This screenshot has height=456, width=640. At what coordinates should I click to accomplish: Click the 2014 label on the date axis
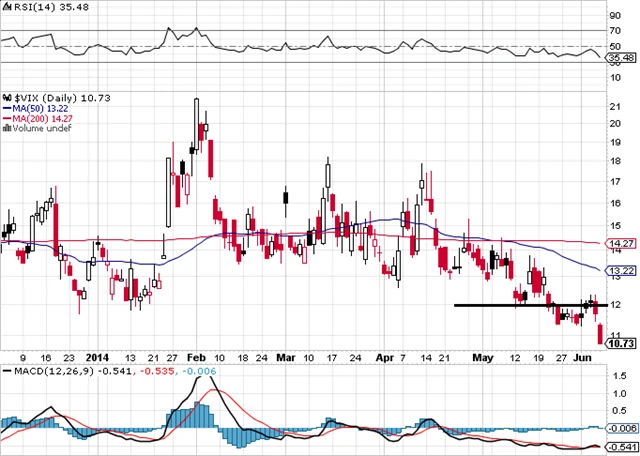97,356
